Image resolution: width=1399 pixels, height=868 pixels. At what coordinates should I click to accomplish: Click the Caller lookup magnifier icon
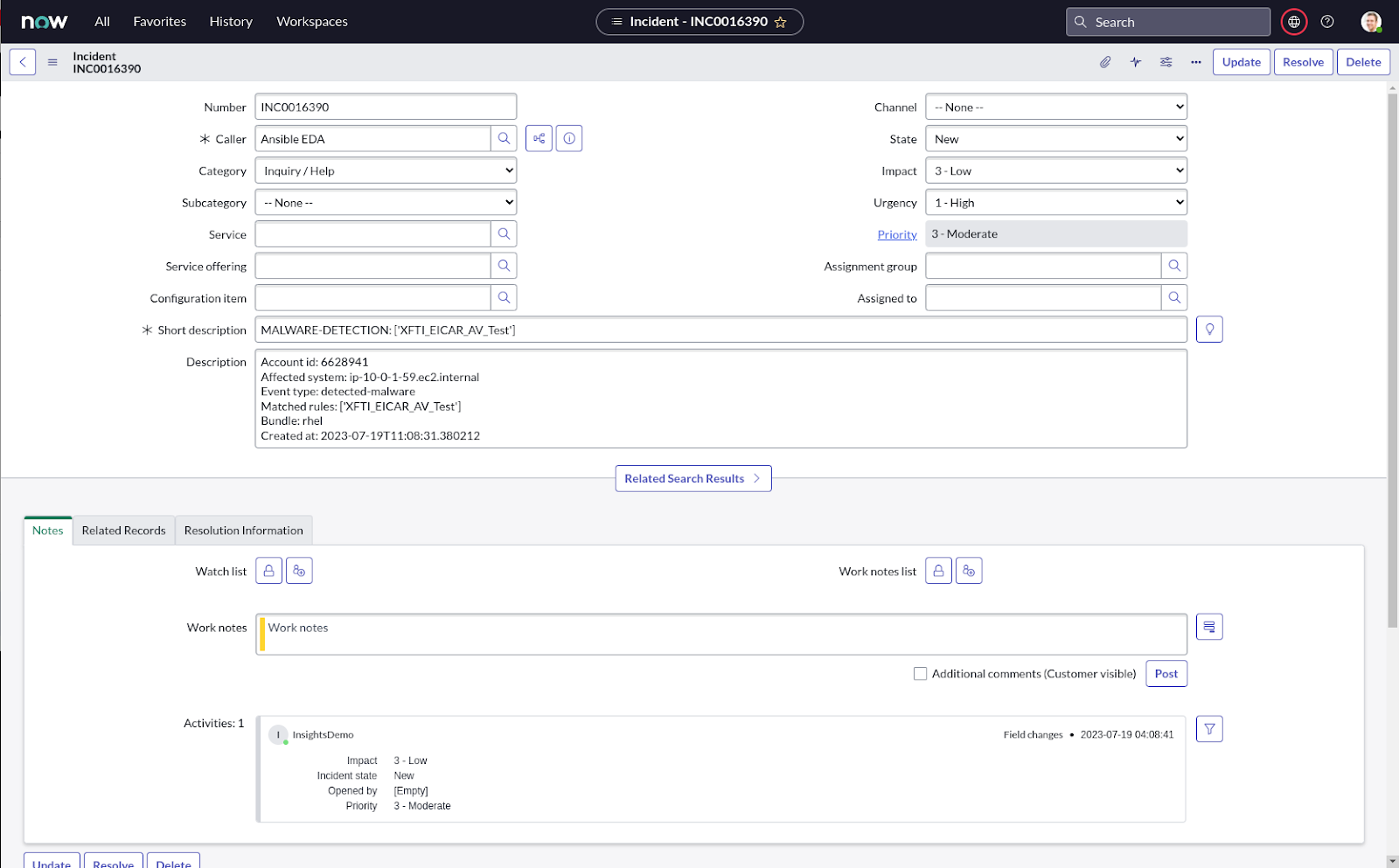tap(504, 139)
